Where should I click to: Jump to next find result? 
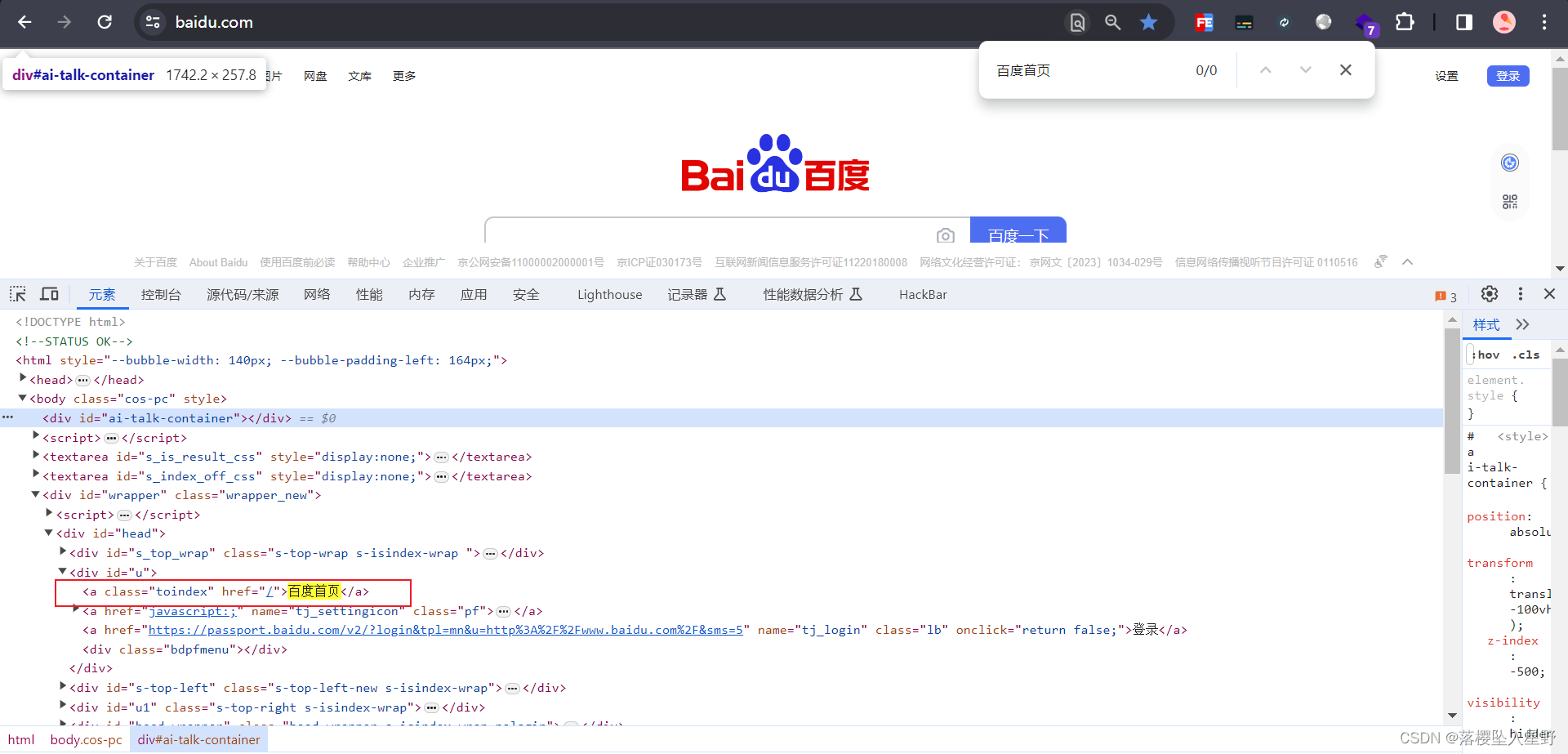pos(1305,70)
